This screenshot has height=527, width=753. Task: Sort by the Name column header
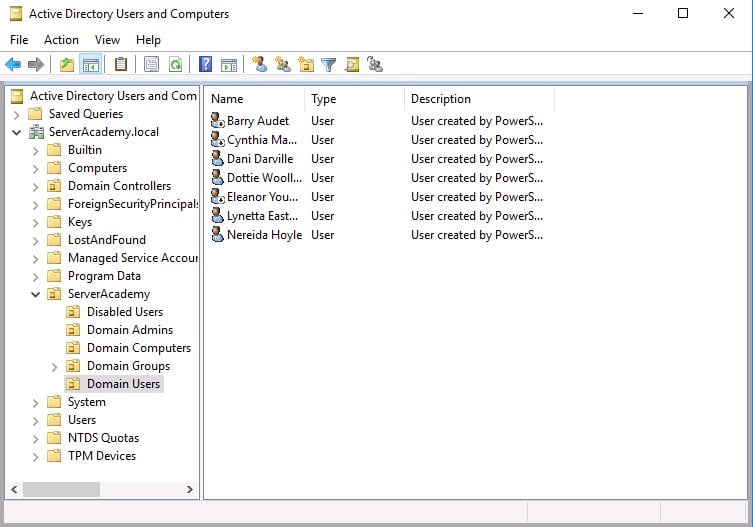(255, 99)
